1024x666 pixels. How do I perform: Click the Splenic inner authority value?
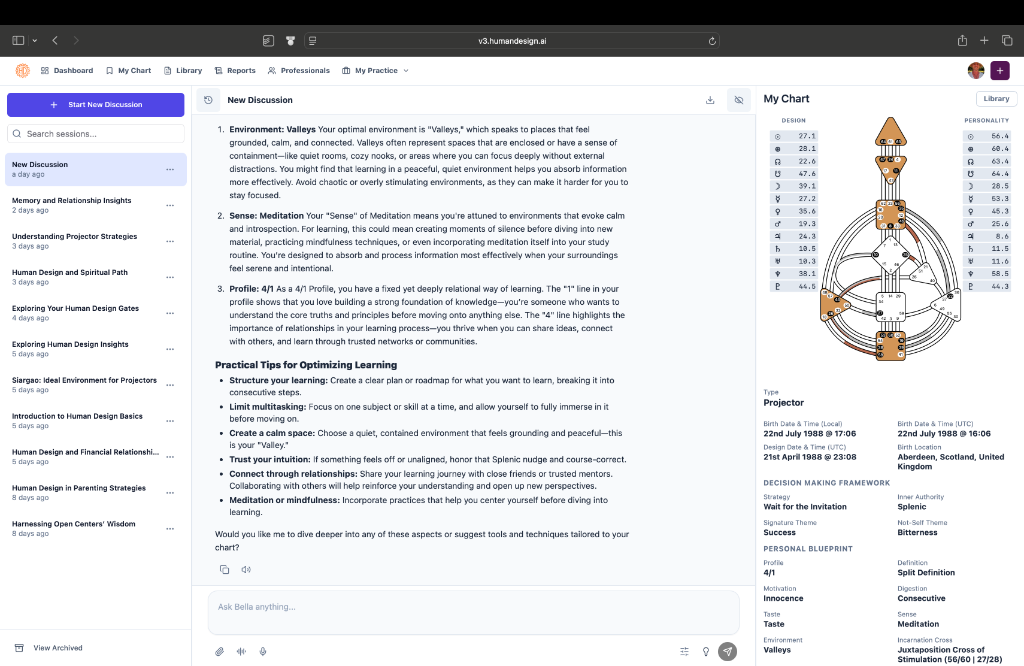tap(912, 507)
